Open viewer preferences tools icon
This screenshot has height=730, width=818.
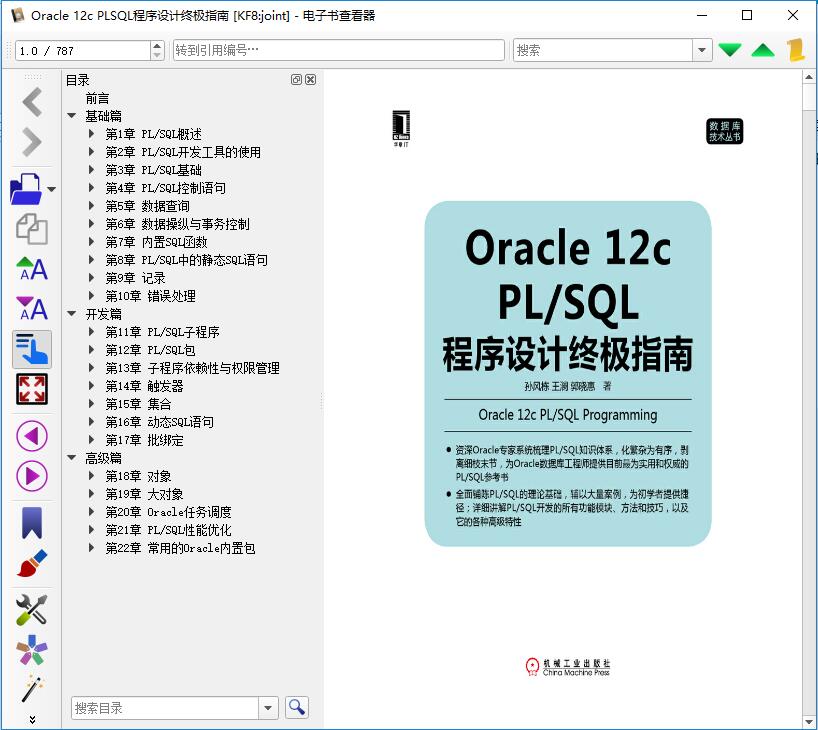click(32, 609)
